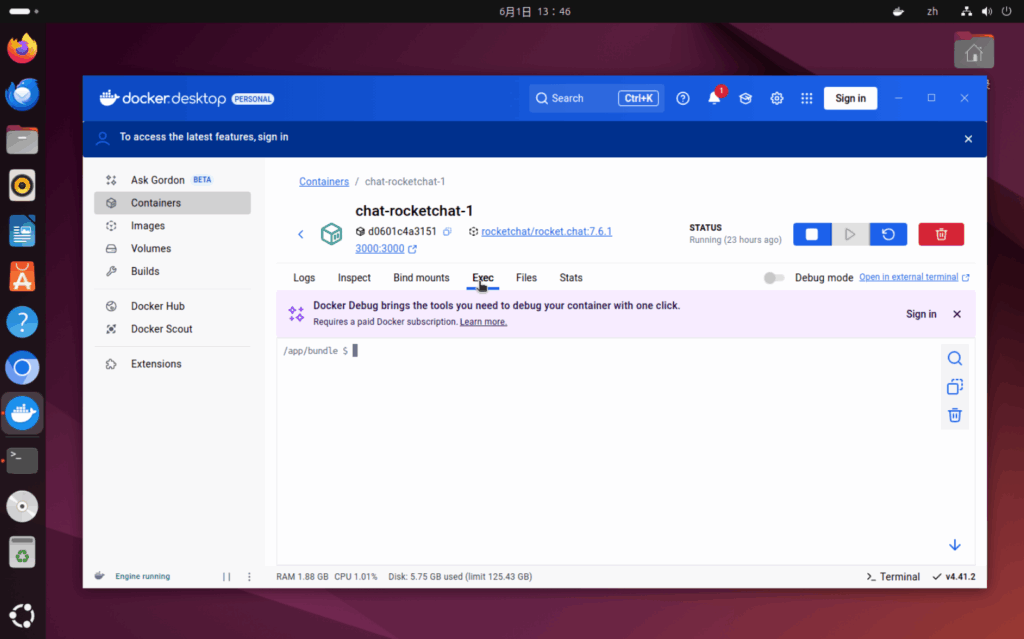Open Docker Desktop settings gear
This screenshot has width=1024, height=639.
click(x=776, y=98)
